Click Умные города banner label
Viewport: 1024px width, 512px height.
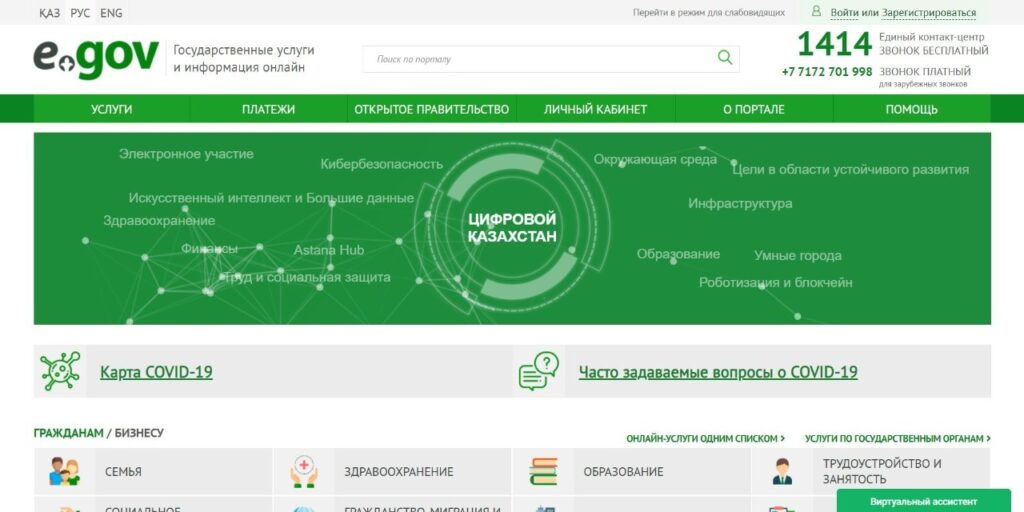797,255
